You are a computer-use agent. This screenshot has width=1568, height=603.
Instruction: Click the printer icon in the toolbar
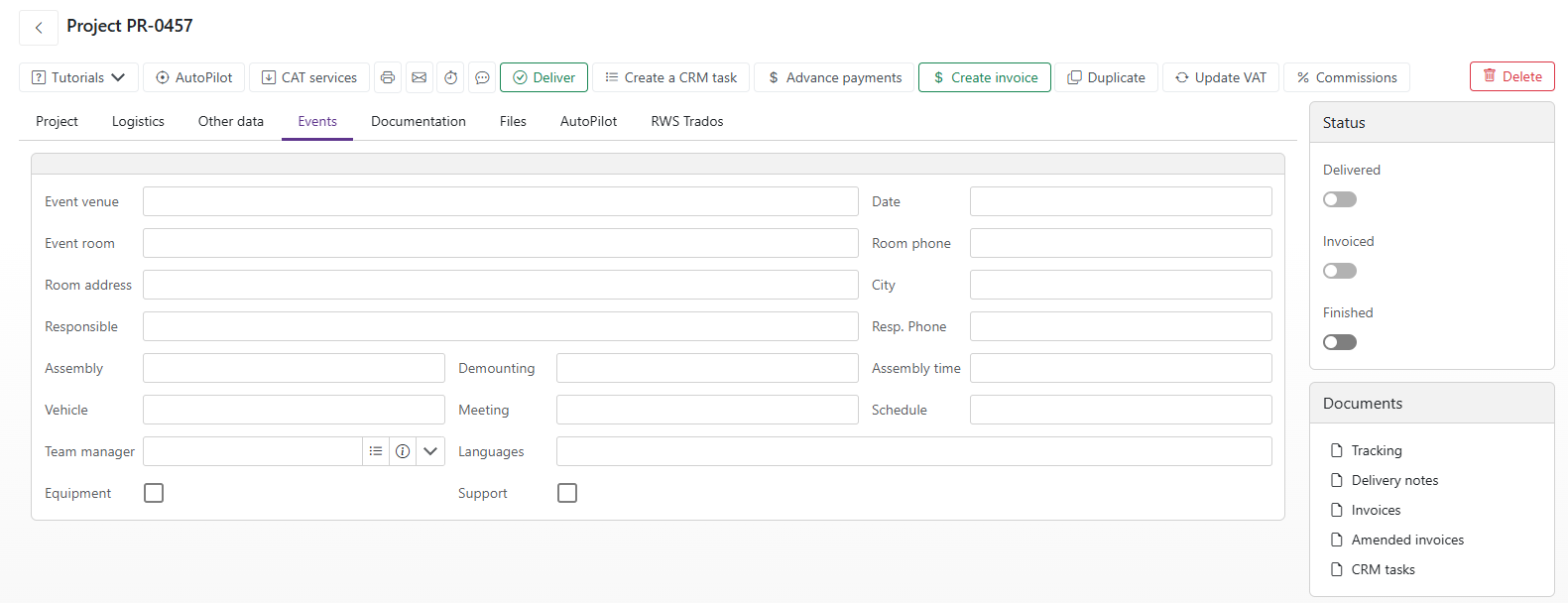point(388,77)
